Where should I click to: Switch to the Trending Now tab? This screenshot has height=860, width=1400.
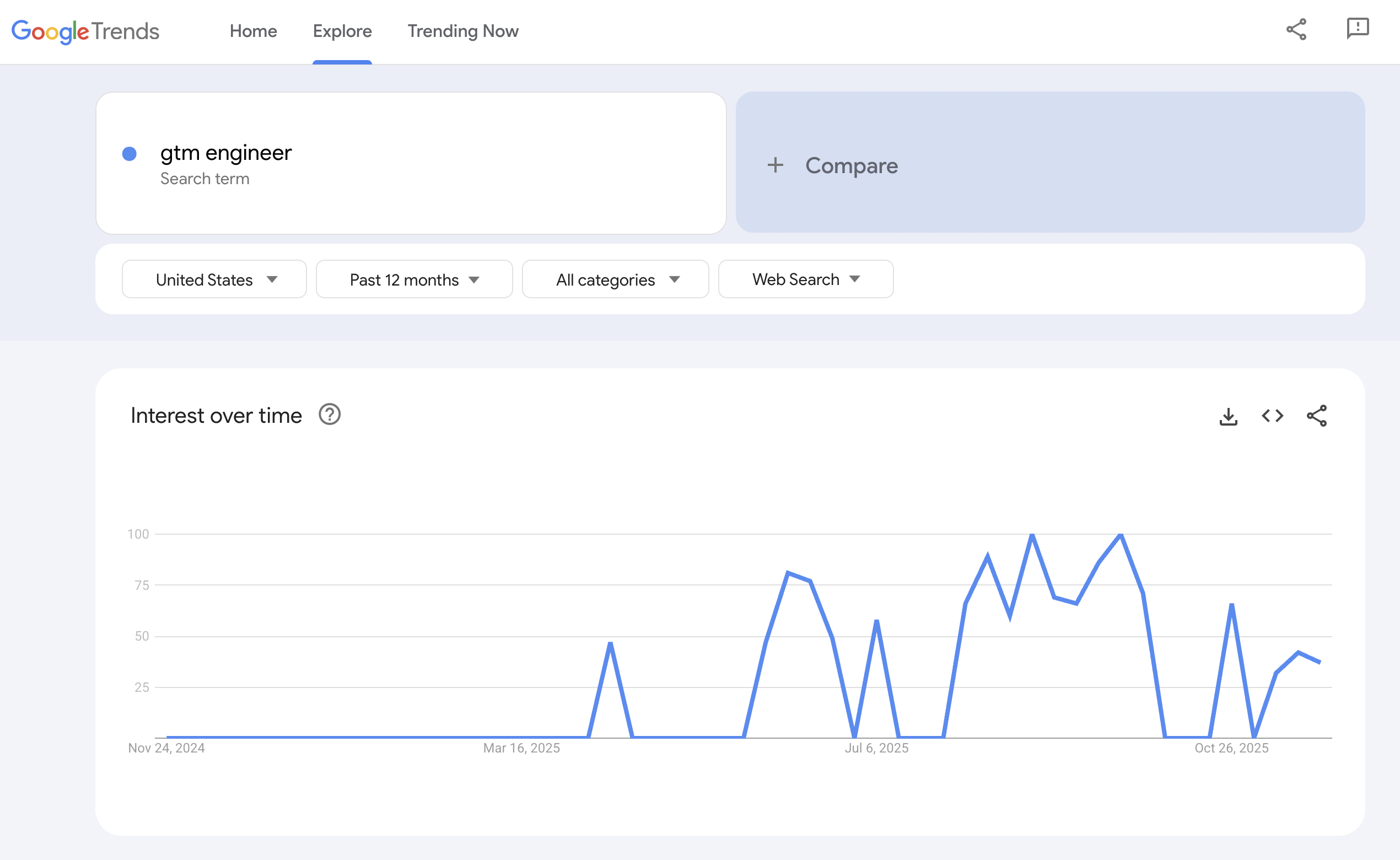[463, 31]
